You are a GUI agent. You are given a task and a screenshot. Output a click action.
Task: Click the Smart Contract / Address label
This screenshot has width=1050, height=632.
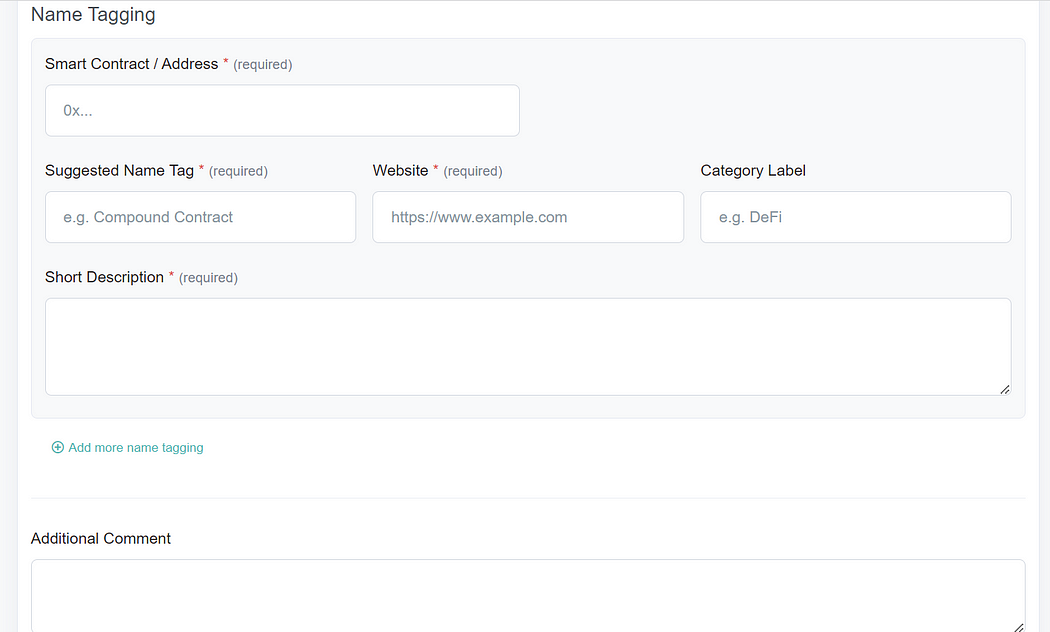(131, 64)
